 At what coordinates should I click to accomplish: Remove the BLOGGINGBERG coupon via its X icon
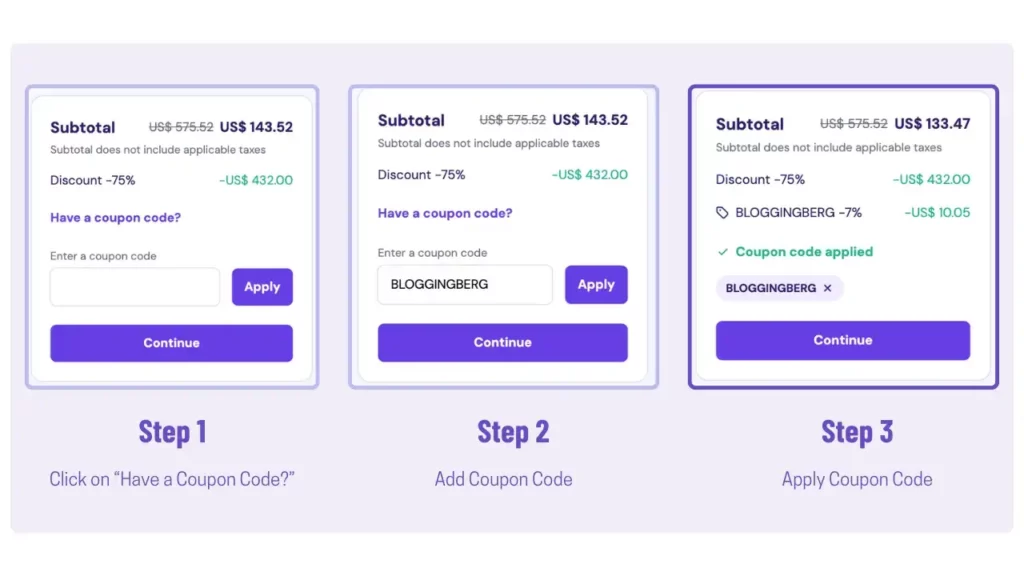[826, 288]
